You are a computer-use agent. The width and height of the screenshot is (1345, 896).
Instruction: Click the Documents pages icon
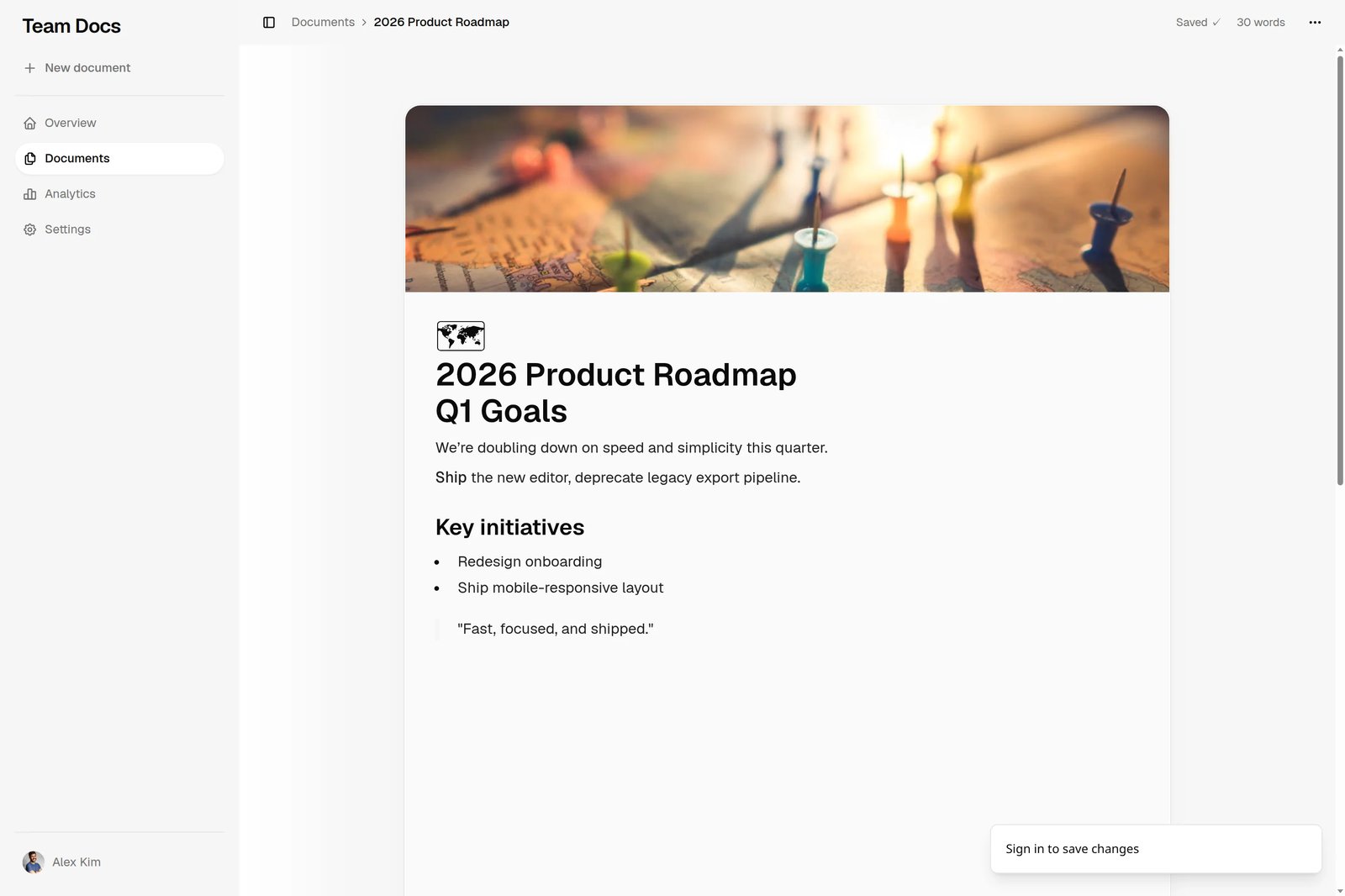[x=29, y=159]
